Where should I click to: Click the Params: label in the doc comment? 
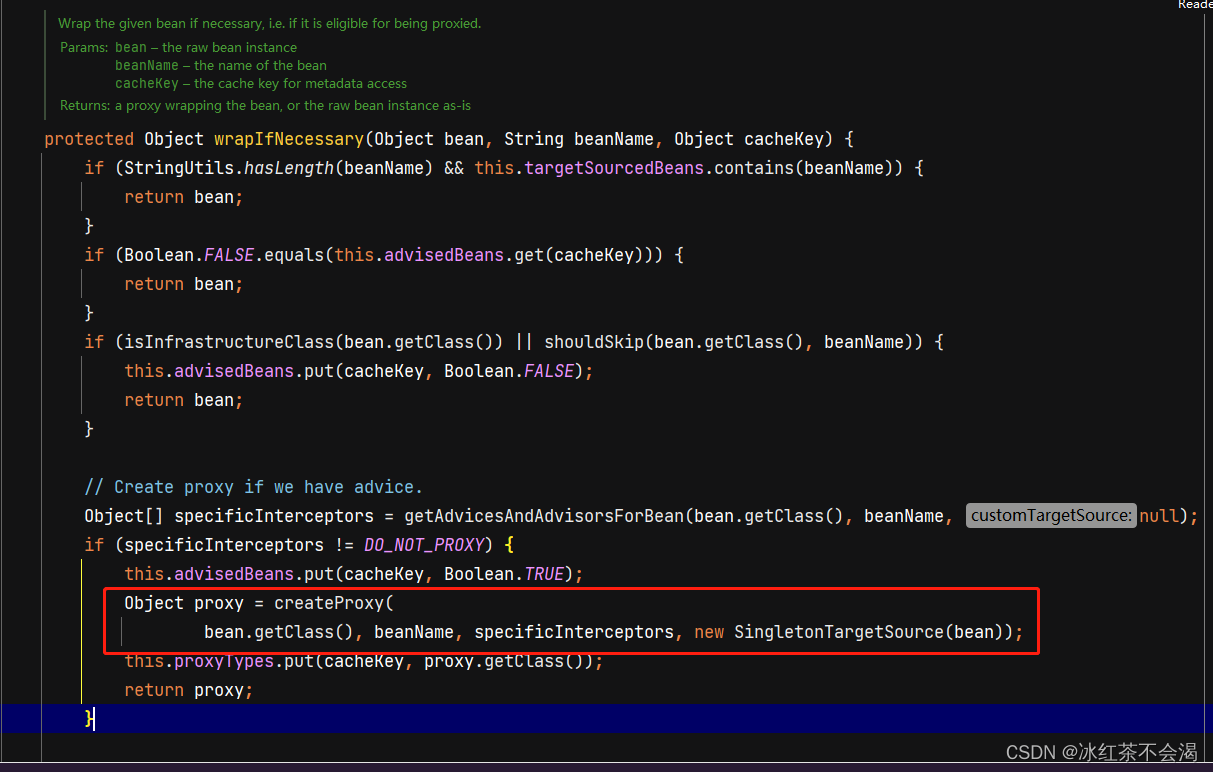coord(83,47)
